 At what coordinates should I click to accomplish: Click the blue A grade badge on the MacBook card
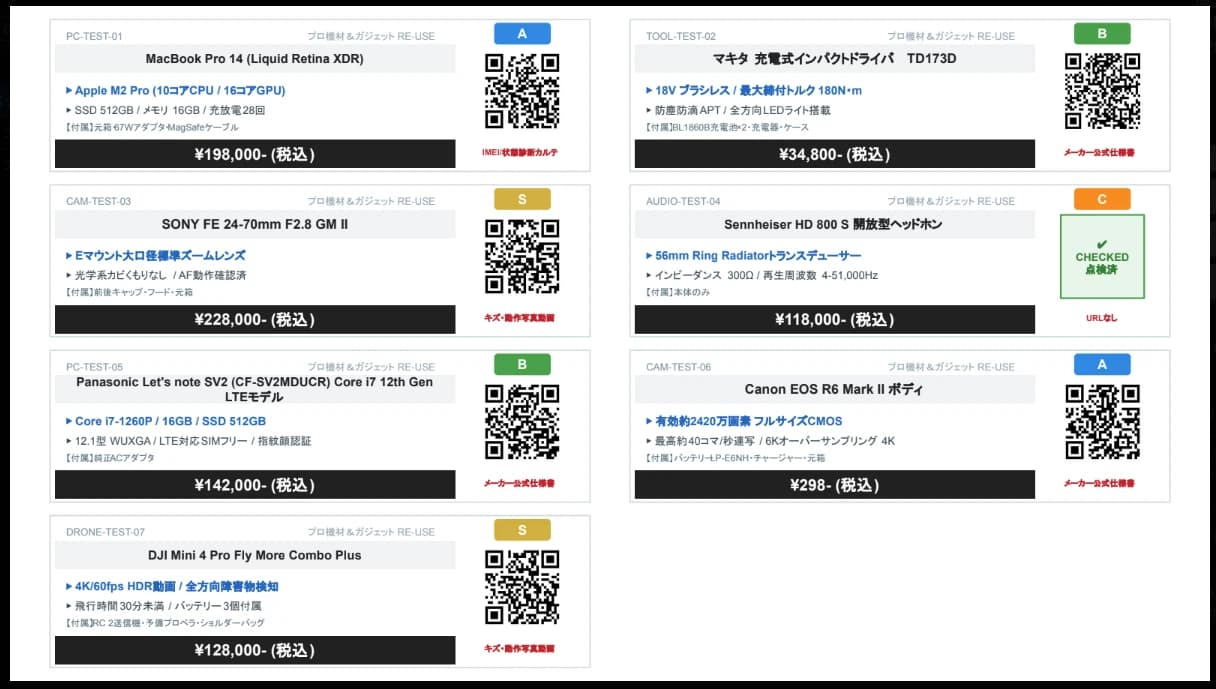(522, 34)
